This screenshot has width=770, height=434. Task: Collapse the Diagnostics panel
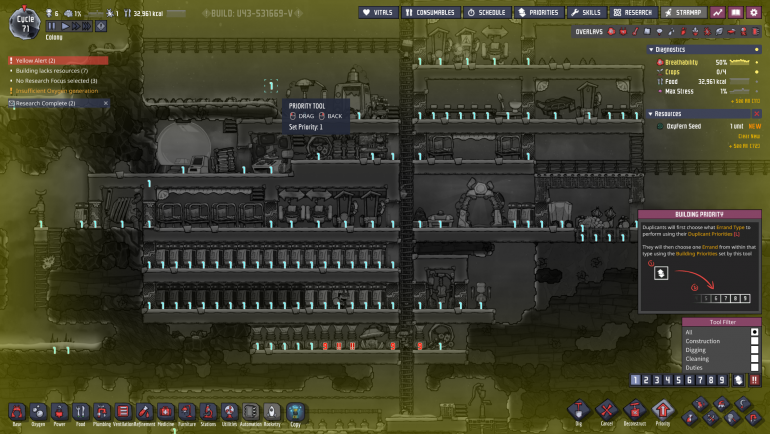(651, 50)
